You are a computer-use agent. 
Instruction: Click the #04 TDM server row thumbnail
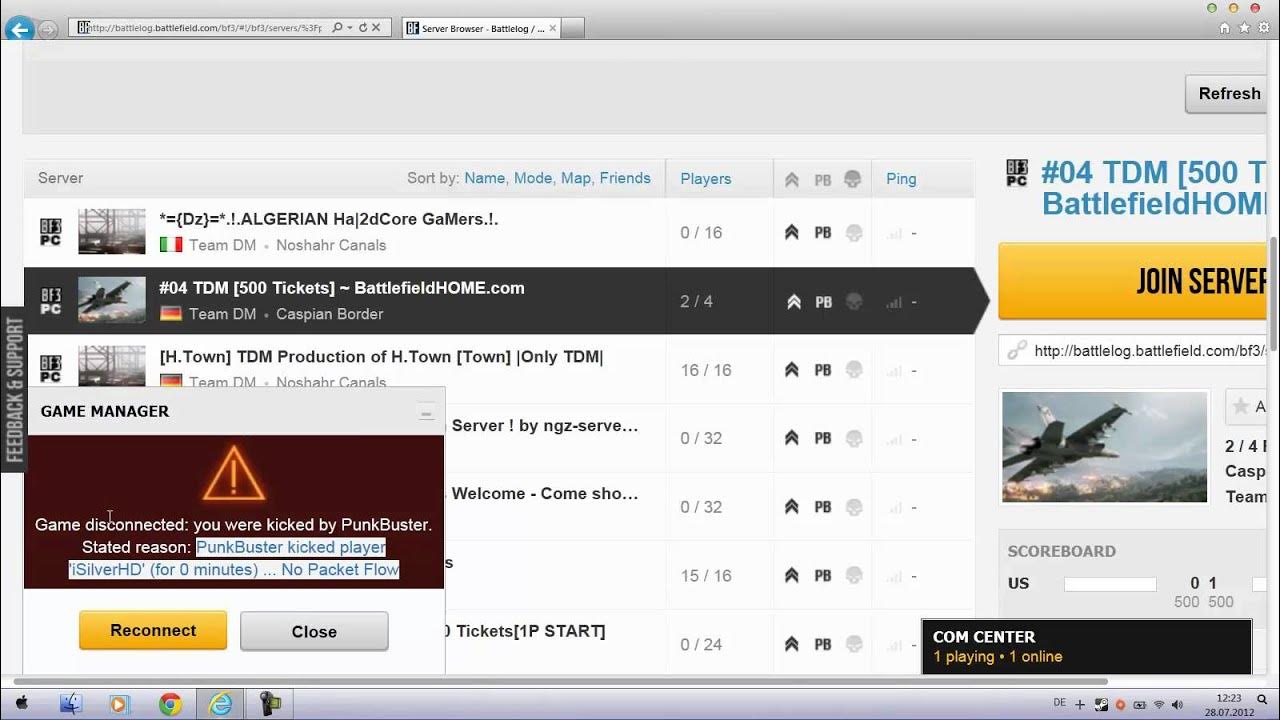pyautogui.click(x=112, y=300)
